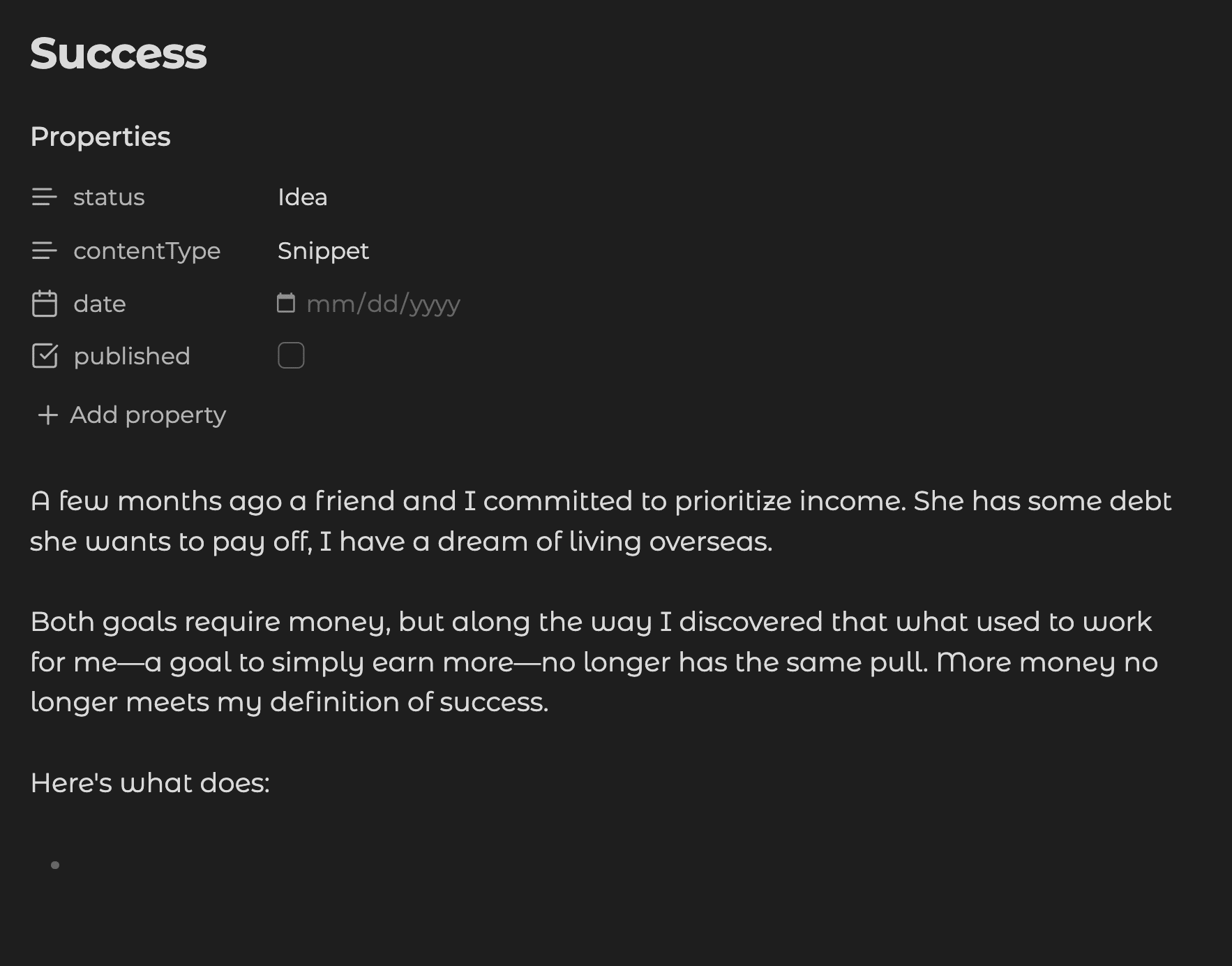Image resolution: width=1232 pixels, height=966 pixels.
Task: Edit the status value Idea
Action: pos(302,198)
